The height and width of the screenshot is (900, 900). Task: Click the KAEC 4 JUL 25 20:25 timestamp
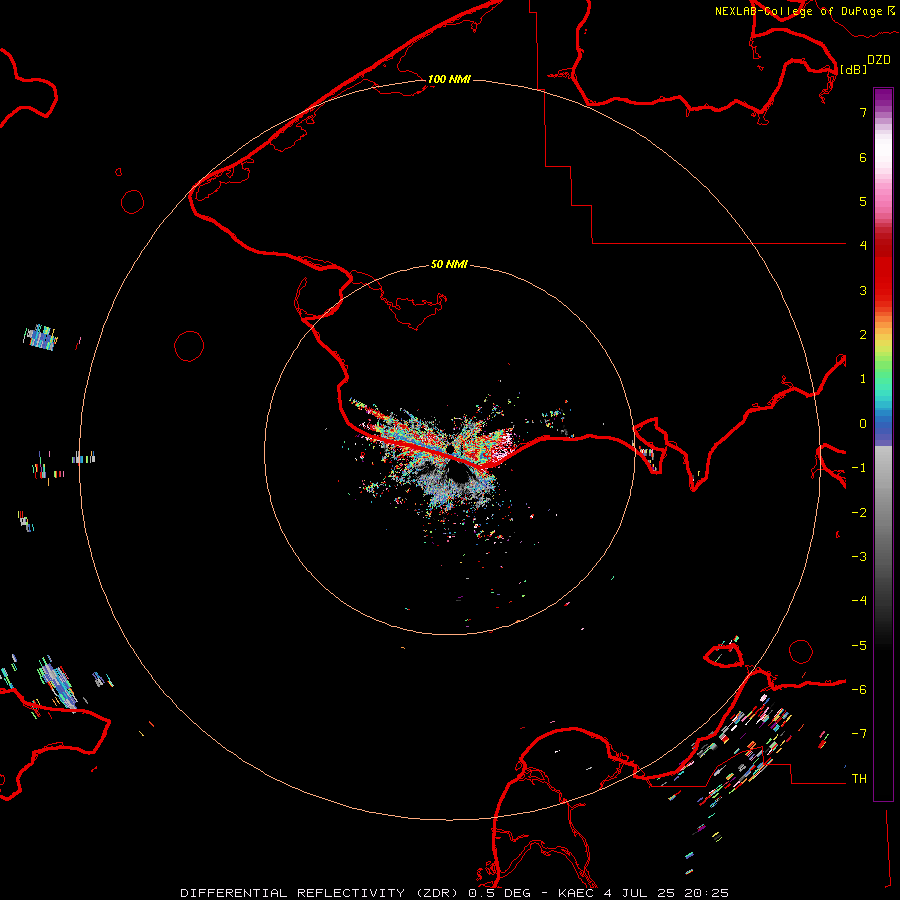point(643,893)
